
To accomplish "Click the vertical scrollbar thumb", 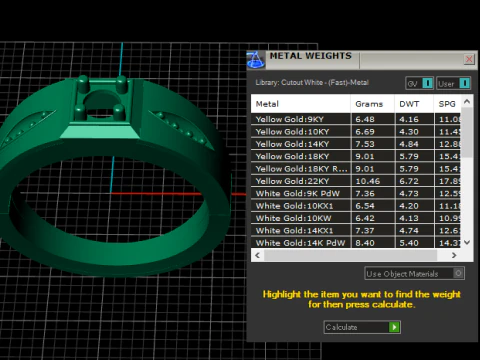I will [467, 132].
